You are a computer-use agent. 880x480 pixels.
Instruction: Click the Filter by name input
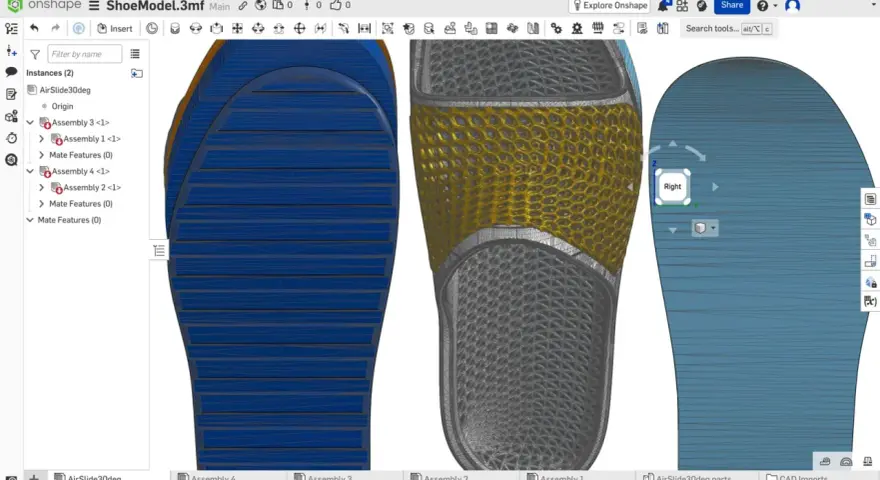[84, 54]
